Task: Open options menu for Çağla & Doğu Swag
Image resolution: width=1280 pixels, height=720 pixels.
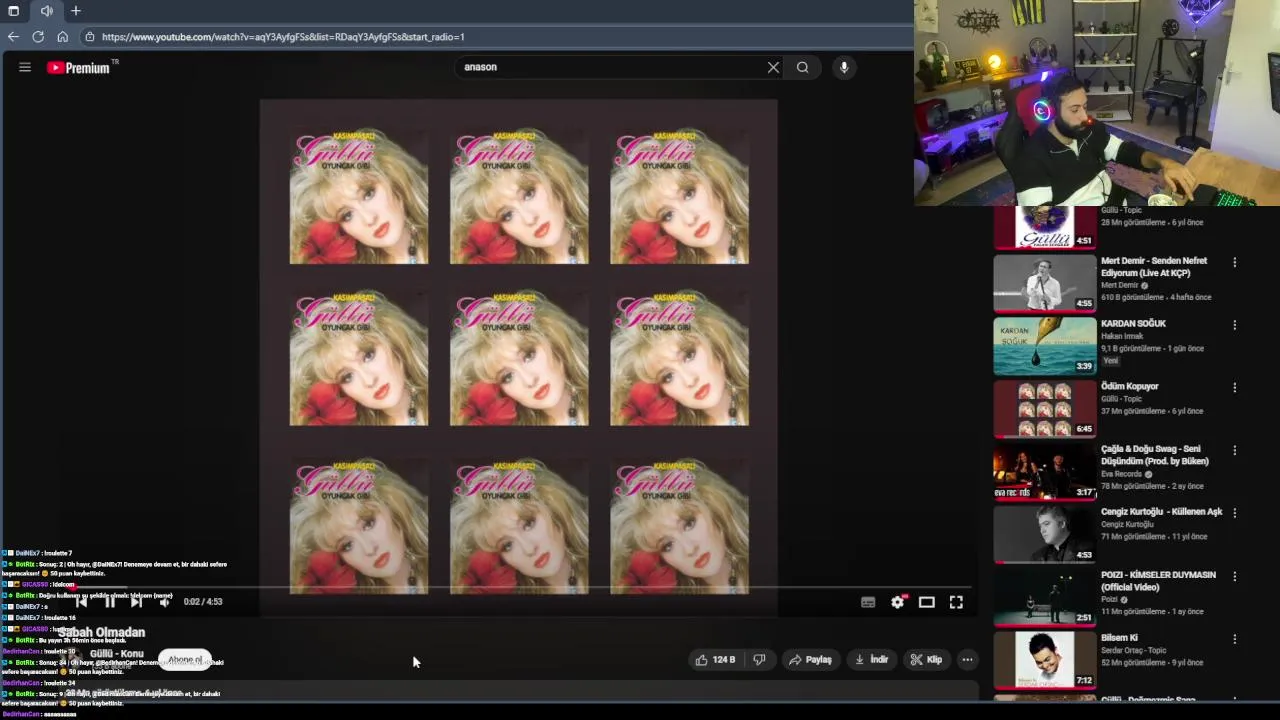Action: click(1235, 450)
